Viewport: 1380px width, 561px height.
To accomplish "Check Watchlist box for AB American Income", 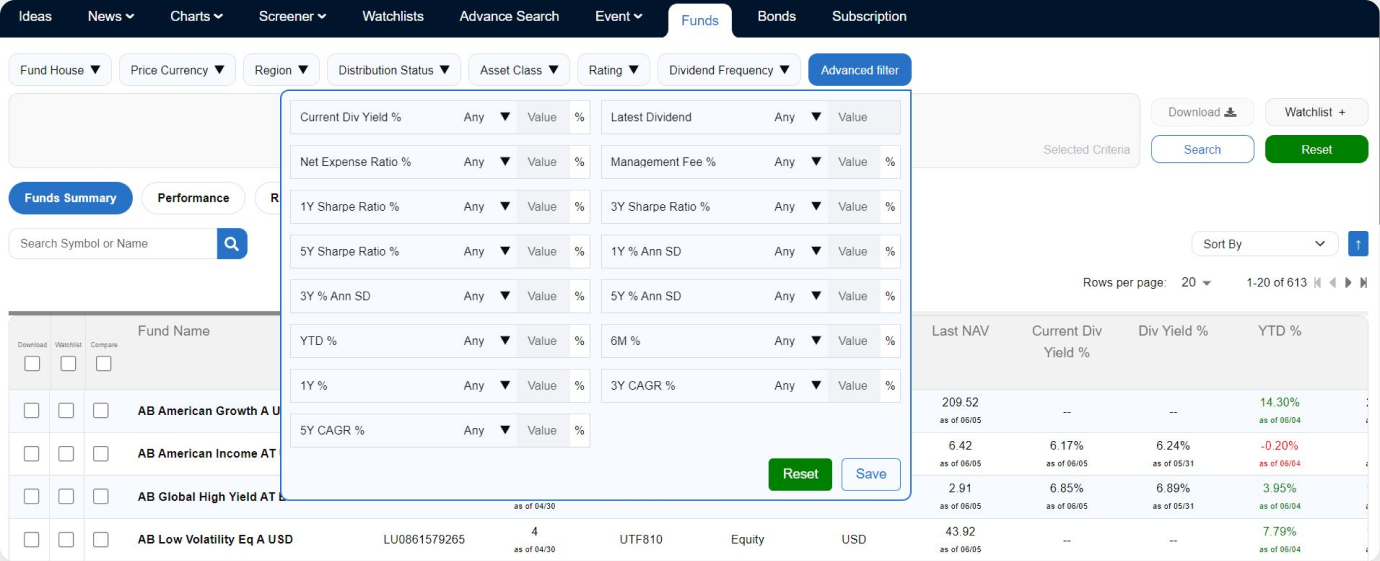I will coord(66,454).
